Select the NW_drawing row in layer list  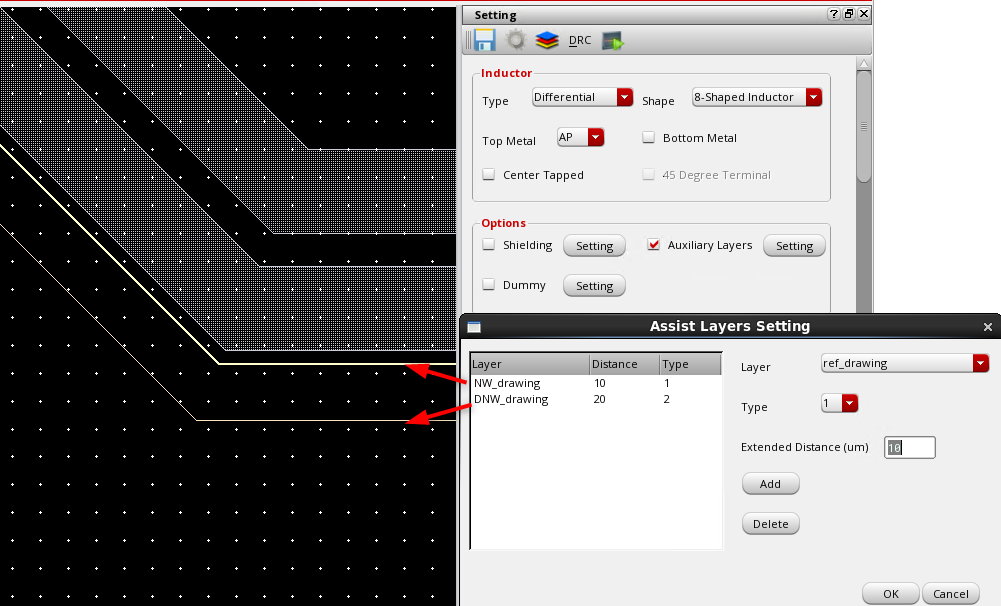coord(507,383)
